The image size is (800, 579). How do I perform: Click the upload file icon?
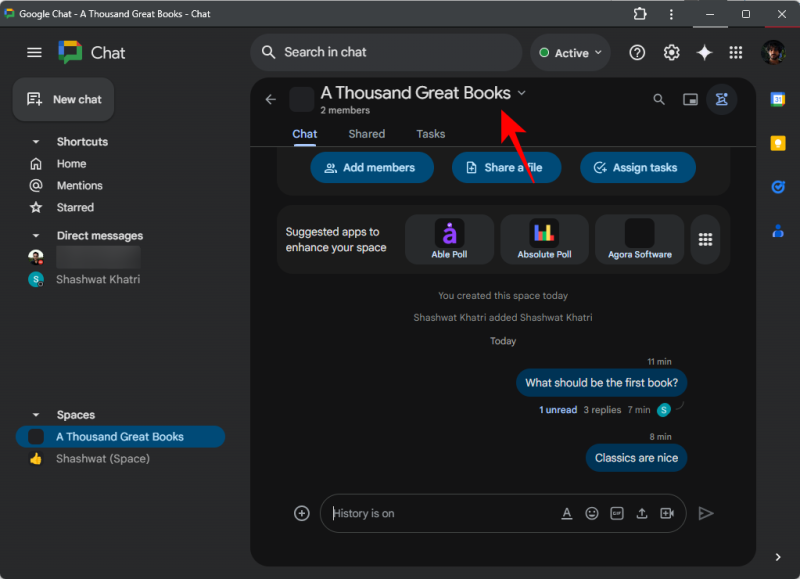click(x=642, y=513)
